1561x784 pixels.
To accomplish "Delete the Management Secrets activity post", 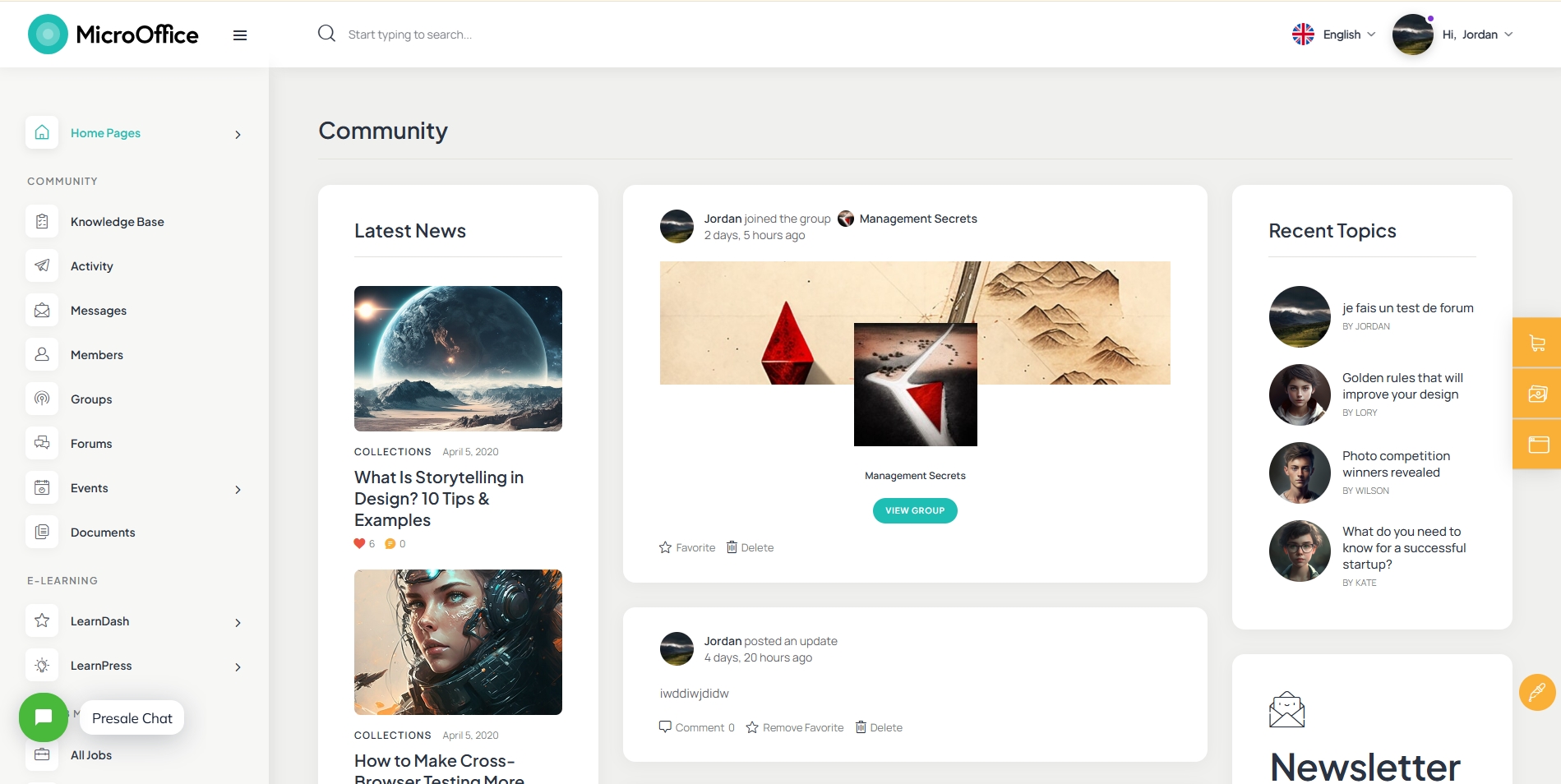I will (x=750, y=547).
